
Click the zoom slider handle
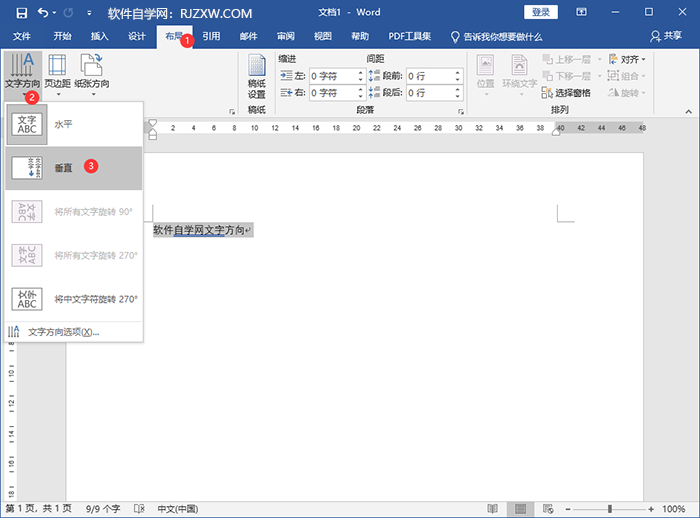pyautogui.click(x=610, y=509)
